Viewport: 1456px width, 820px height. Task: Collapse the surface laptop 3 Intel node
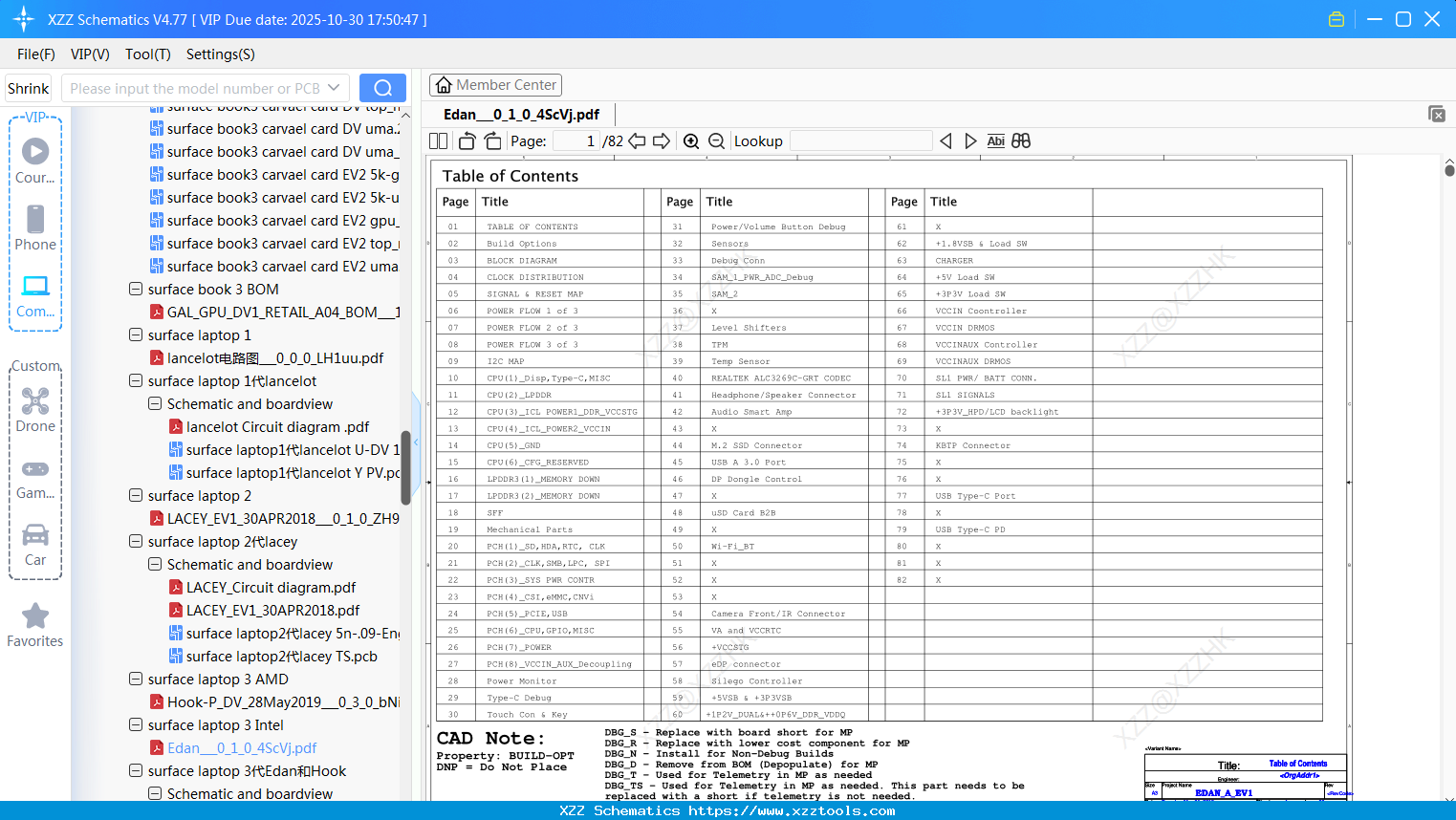(x=136, y=724)
